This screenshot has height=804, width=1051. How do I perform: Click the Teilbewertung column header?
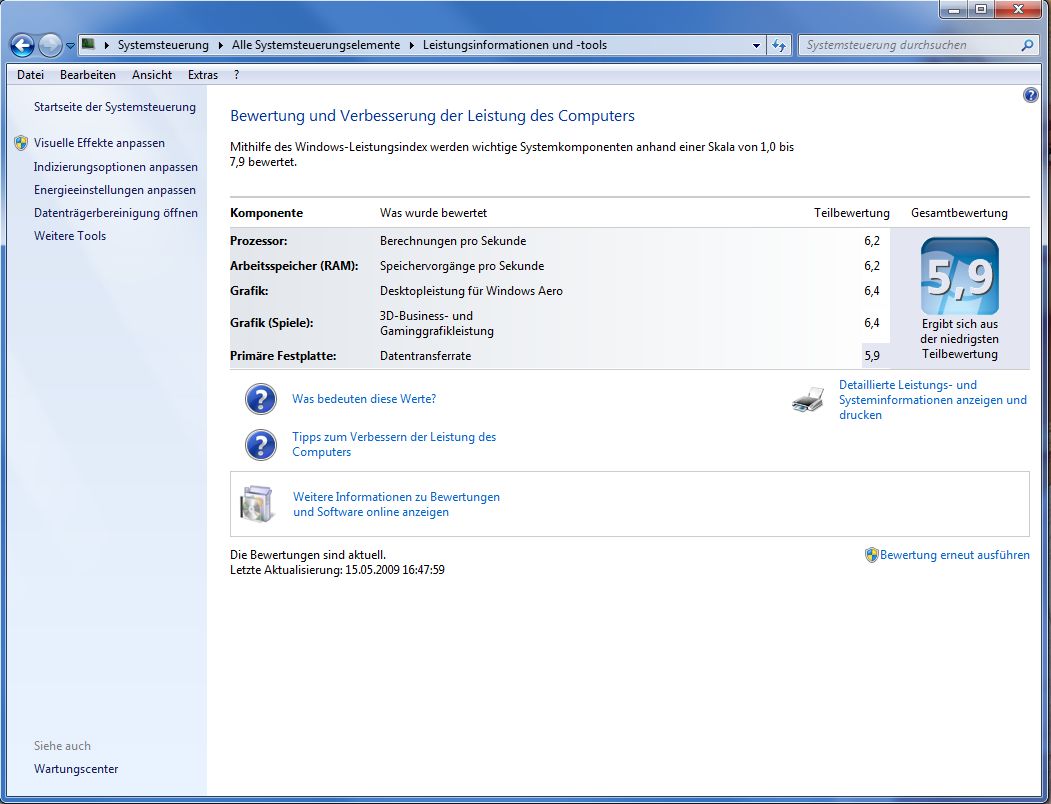click(852, 213)
